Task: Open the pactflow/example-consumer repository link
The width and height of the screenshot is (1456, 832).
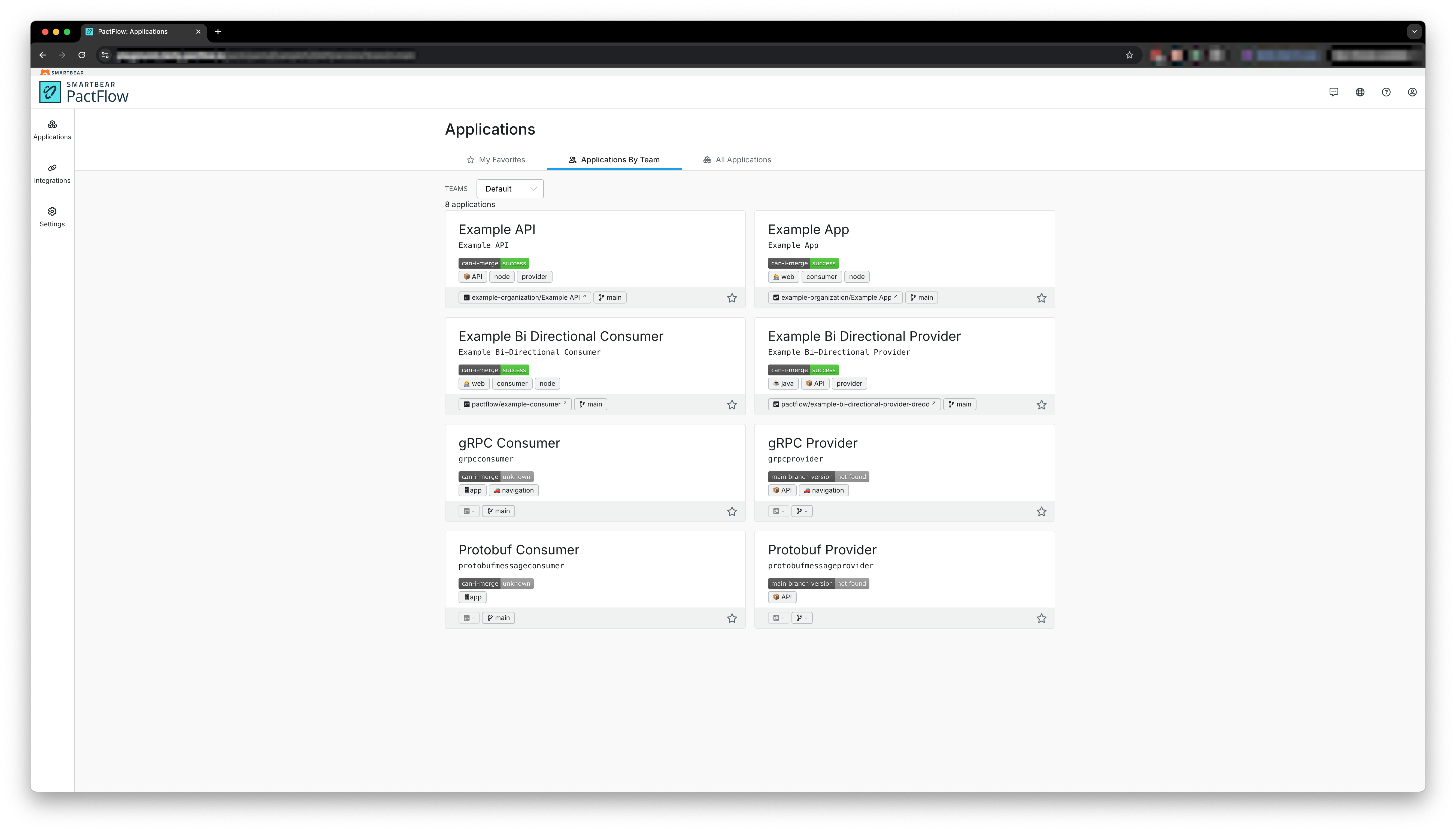Action: click(514, 404)
